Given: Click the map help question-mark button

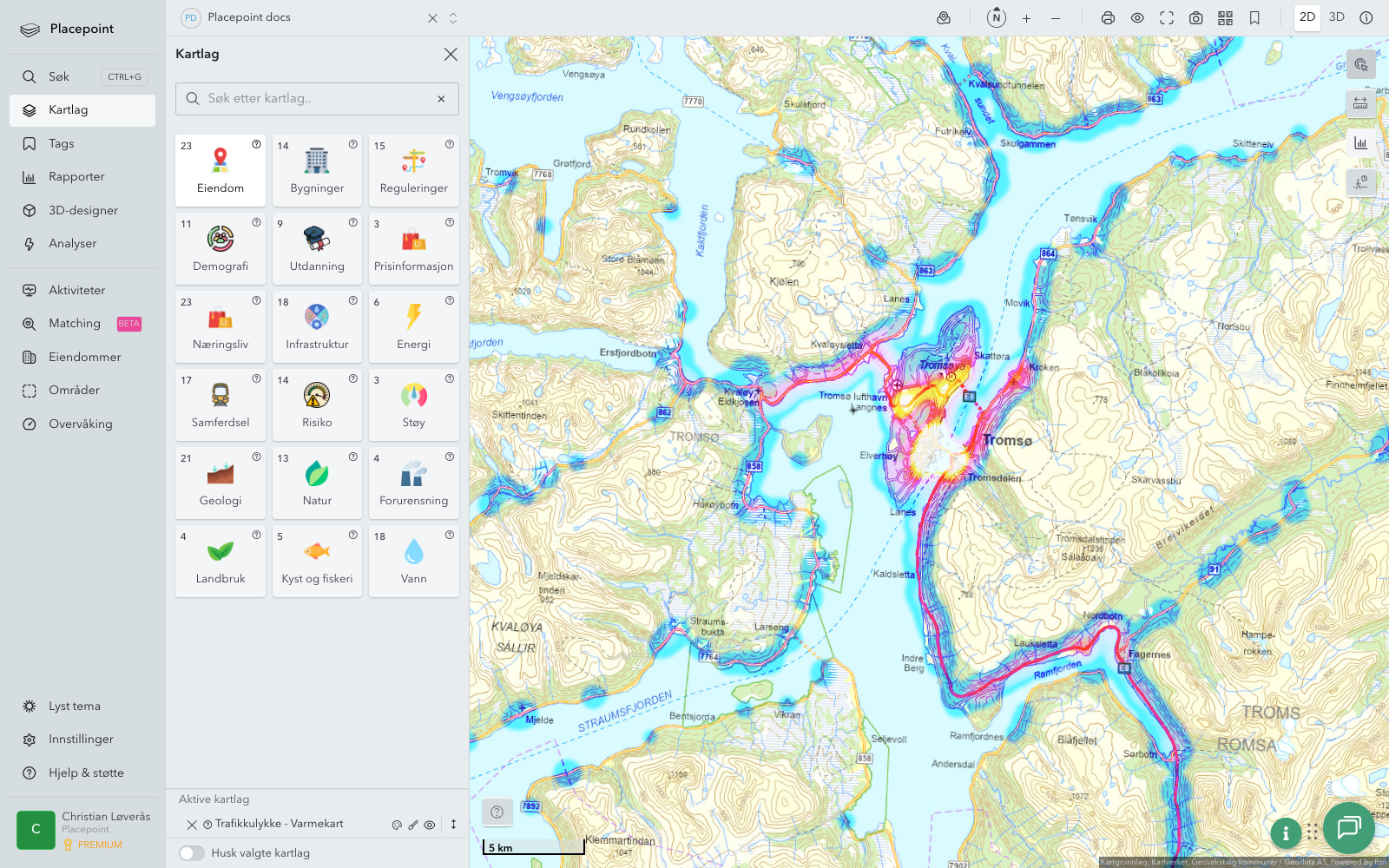Looking at the screenshot, I should 497,812.
